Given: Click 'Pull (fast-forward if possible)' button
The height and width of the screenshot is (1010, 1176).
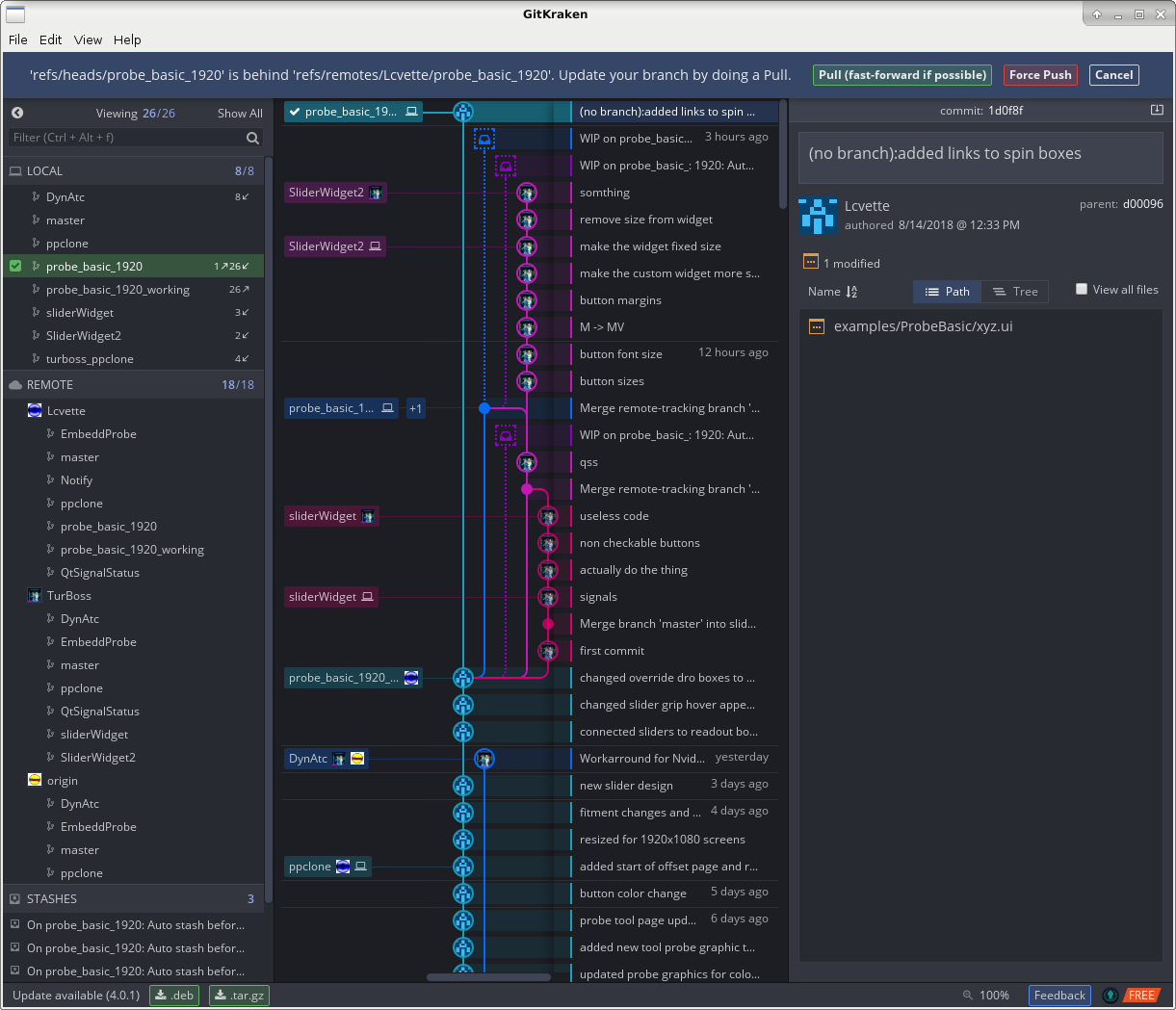Looking at the screenshot, I should coord(902,75).
